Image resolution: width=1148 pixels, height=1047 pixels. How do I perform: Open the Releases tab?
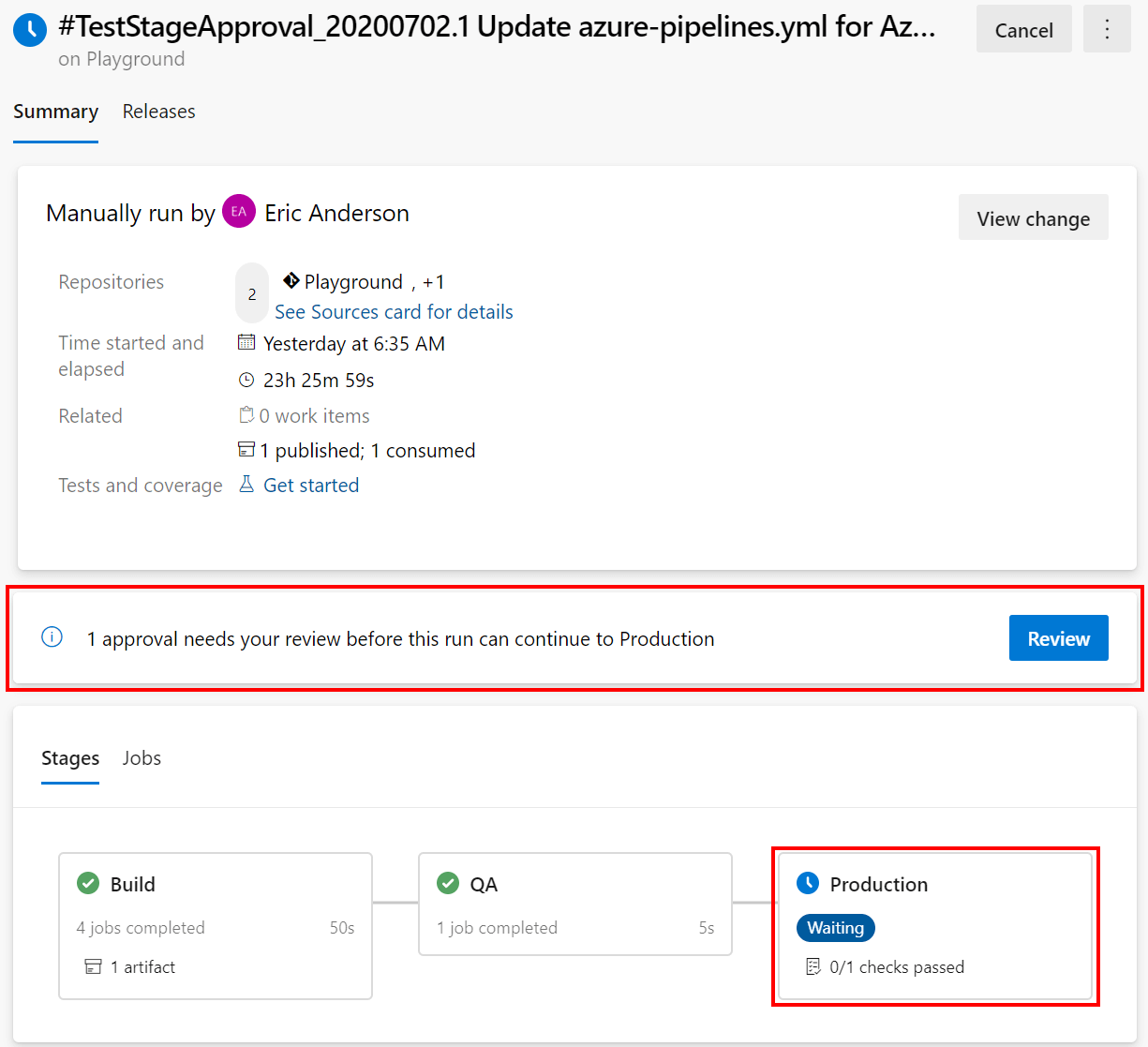click(159, 112)
